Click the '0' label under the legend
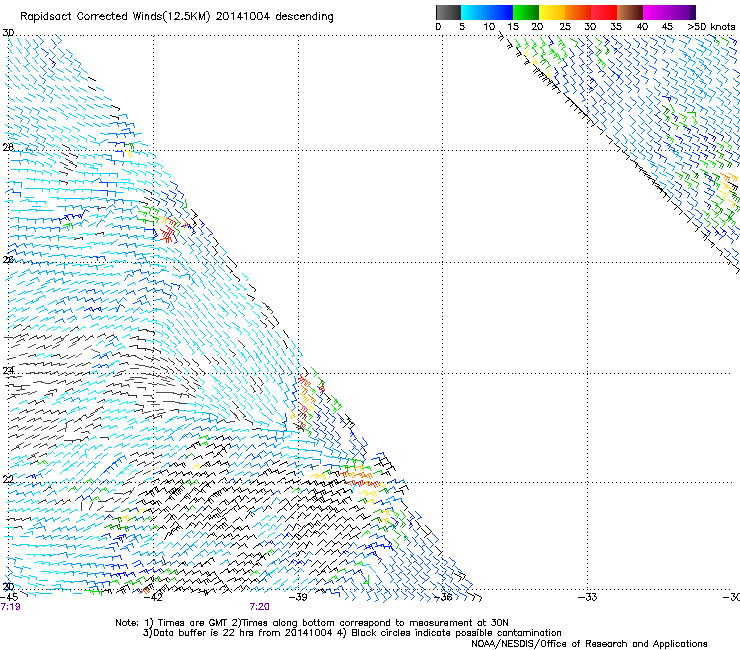740x650 pixels. click(x=438, y=27)
